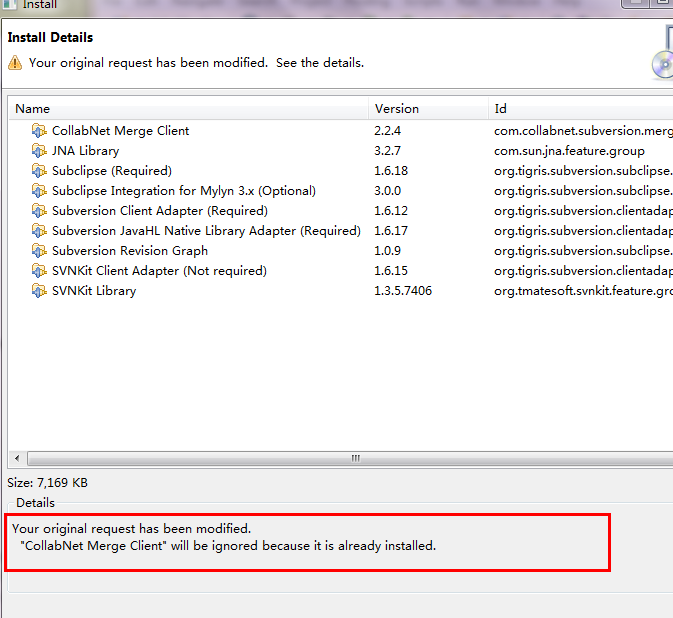Click the com.sun.jna.feature.group id
Image resolution: width=673 pixels, height=618 pixels.
tap(569, 151)
